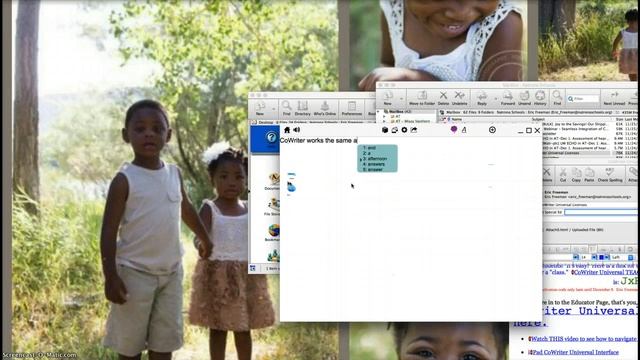Image resolution: width=640 pixels, height=360 pixels.
Task: Click Undelete in the Mailbox toolbar
Action: 460,98
